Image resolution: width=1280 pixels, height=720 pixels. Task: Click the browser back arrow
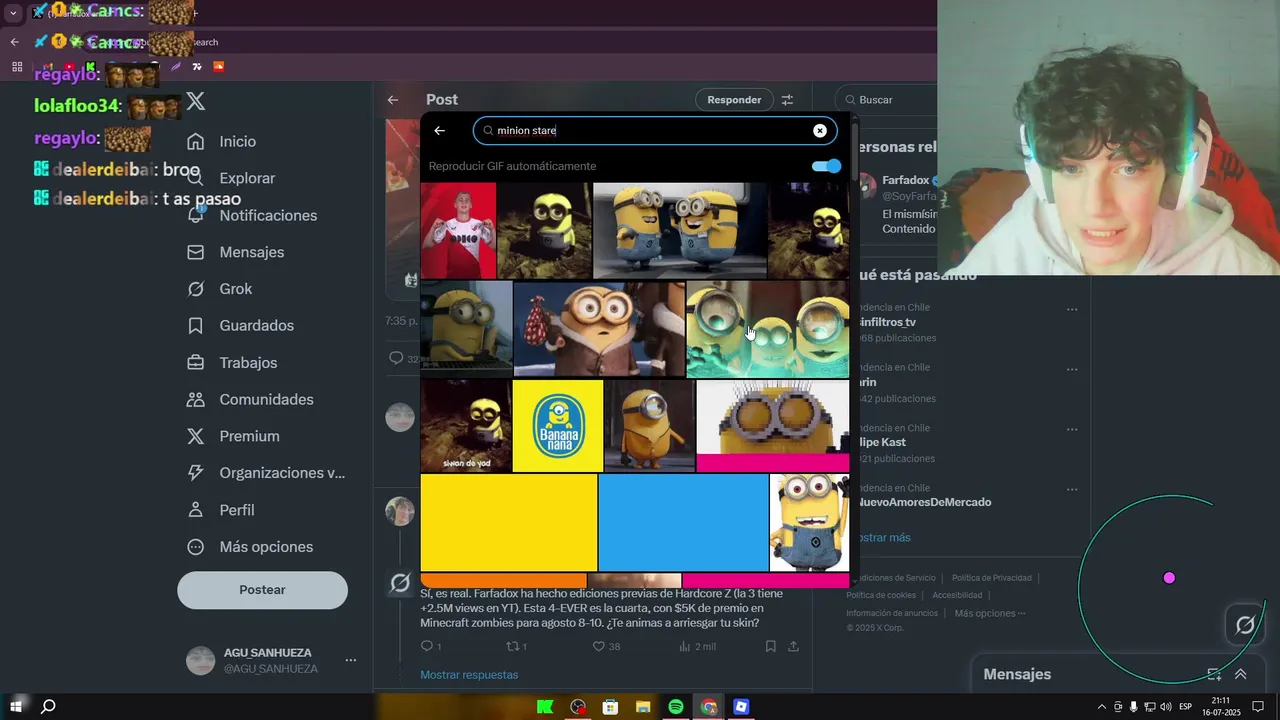[x=14, y=42]
